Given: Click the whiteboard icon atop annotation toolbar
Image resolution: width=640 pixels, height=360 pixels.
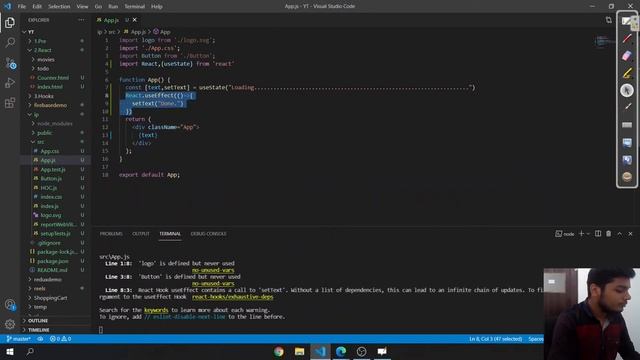Looking at the screenshot, I should tap(627, 21).
